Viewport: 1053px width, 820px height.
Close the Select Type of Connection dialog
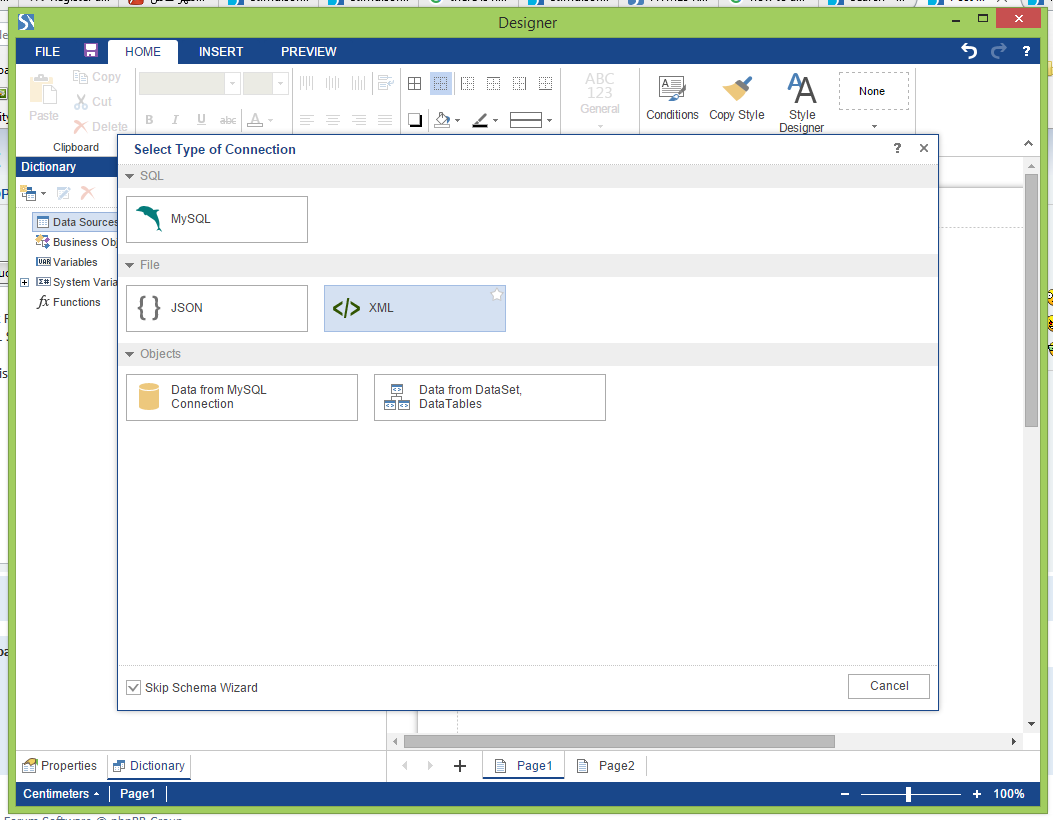tap(924, 148)
